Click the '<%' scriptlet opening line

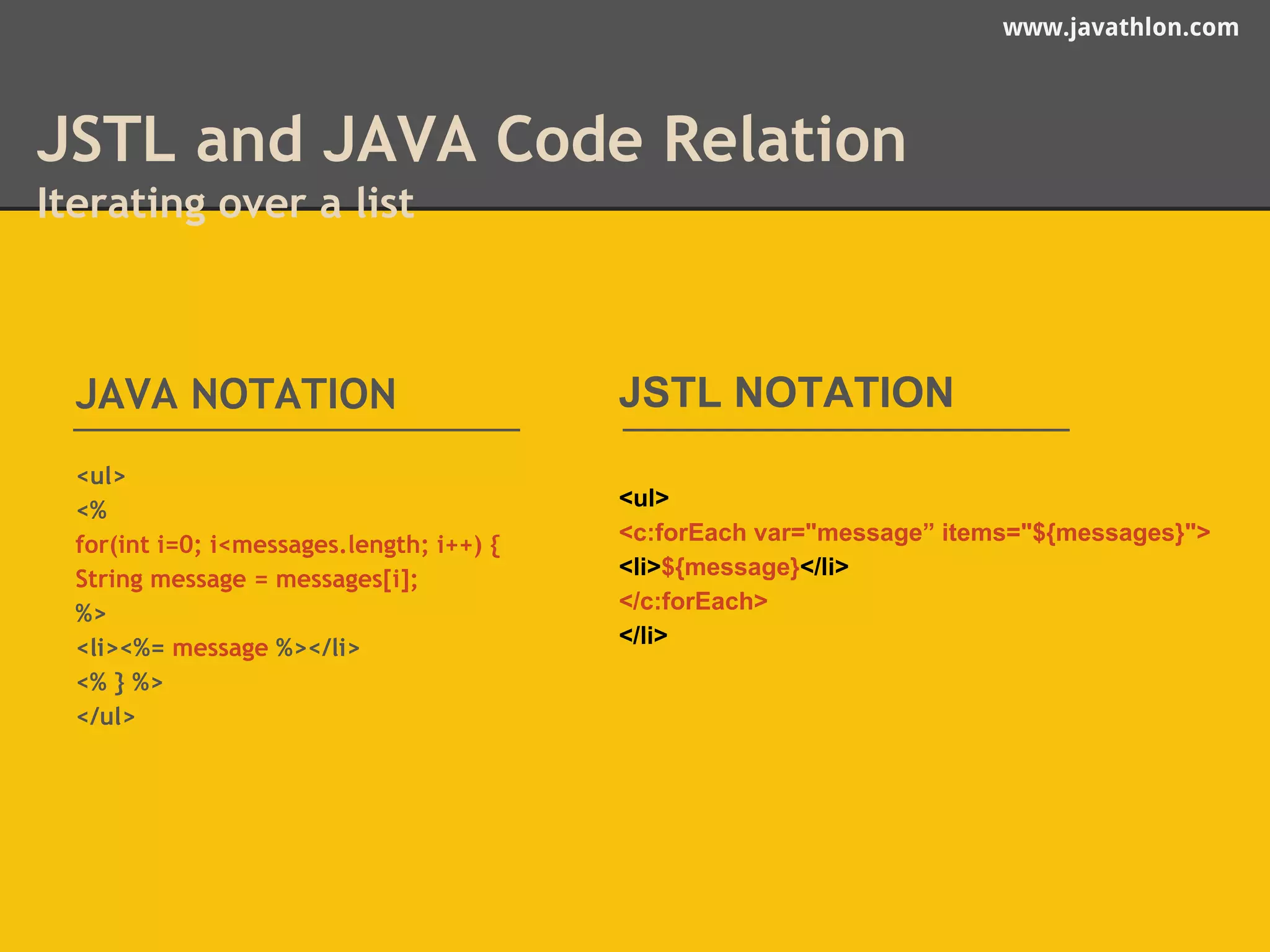91,511
